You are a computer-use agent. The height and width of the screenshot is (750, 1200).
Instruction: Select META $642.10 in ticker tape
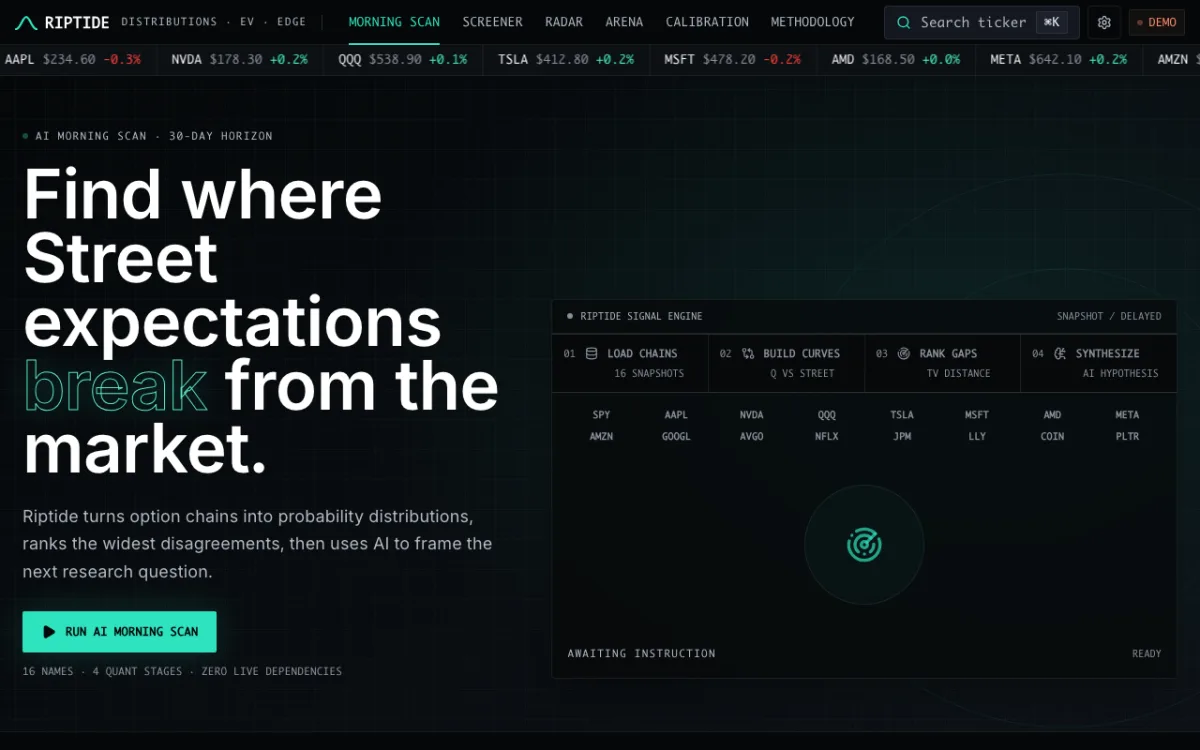point(1058,60)
